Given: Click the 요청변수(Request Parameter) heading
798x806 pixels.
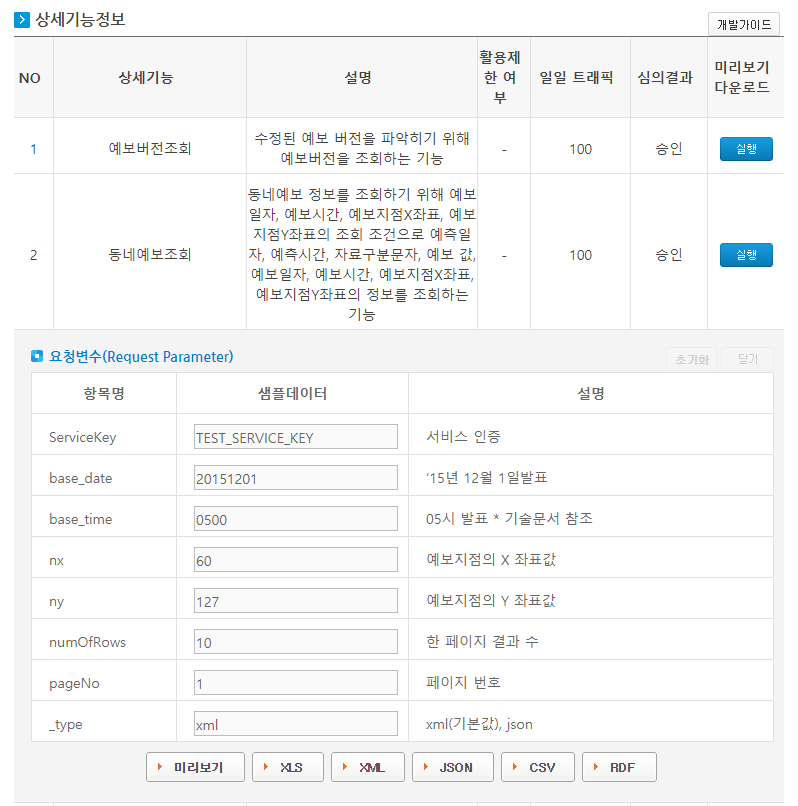Looking at the screenshot, I should click(141, 356).
